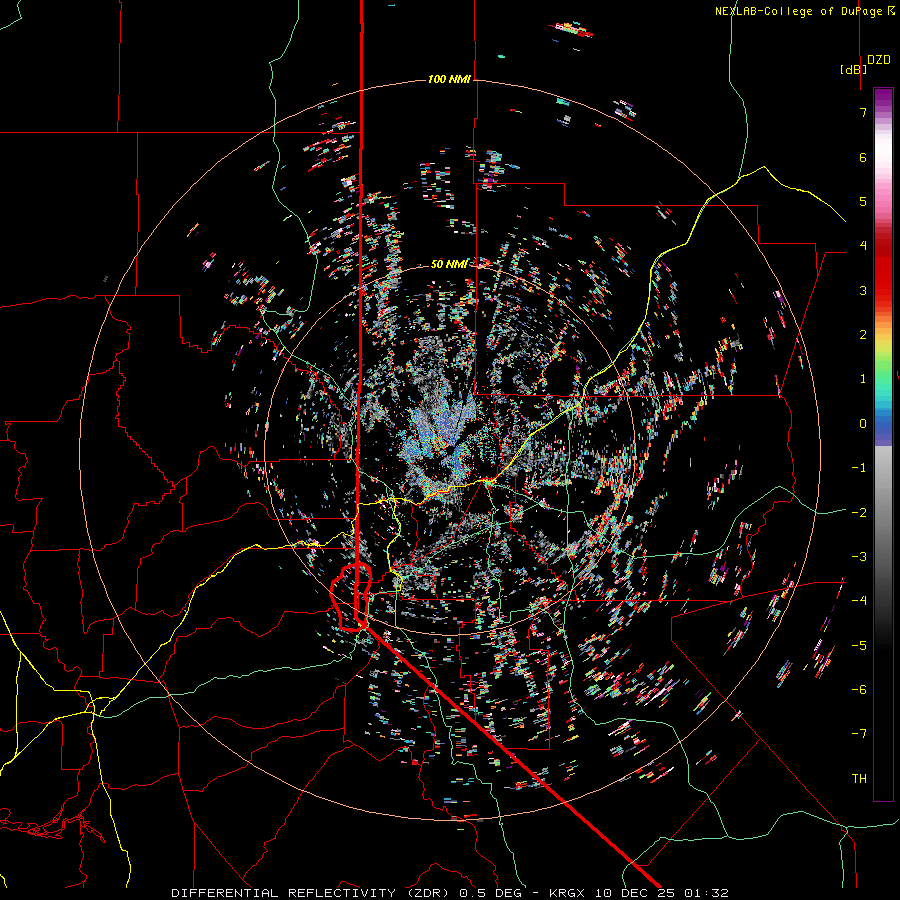Viewport: 900px width, 900px height.
Task: Select the 100 NMI range ring label
Action: [449, 79]
